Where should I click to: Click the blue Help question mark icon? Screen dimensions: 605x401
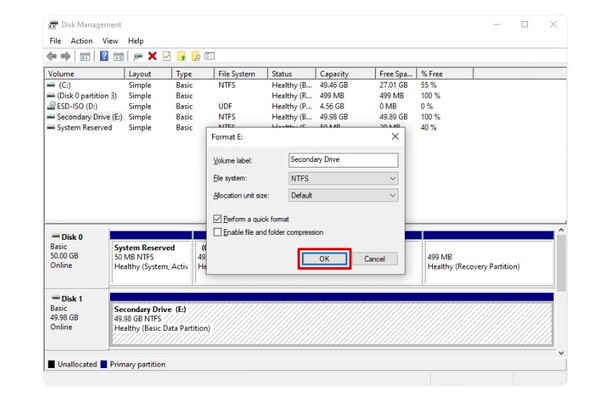coord(104,56)
